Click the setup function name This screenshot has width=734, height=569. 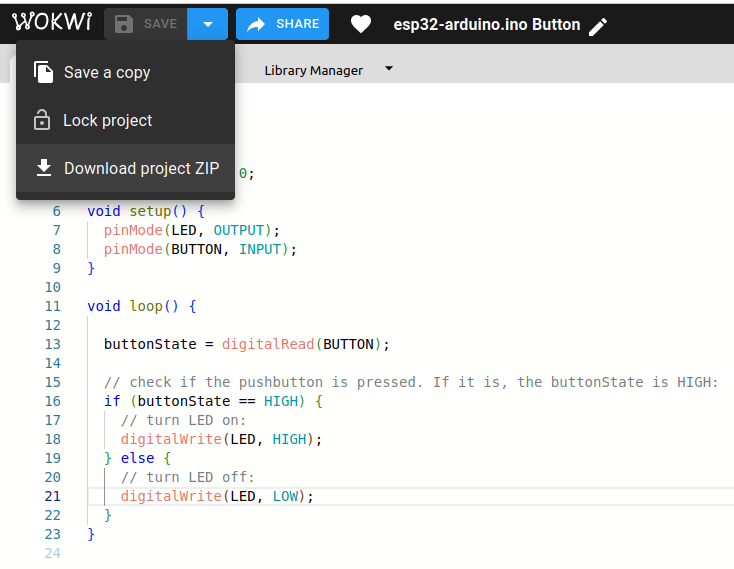coord(150,211)
